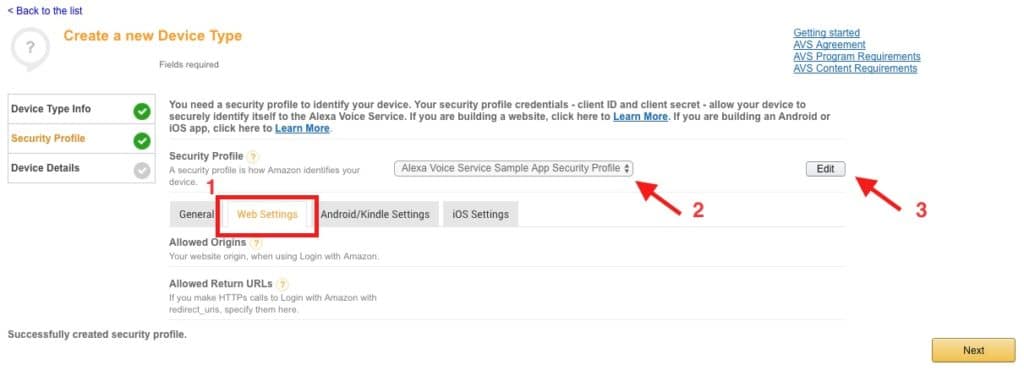Click the help icon next to Allowed Return URLs
The height and width of the screenshot is (381, 1024).
tap(282, 285)
